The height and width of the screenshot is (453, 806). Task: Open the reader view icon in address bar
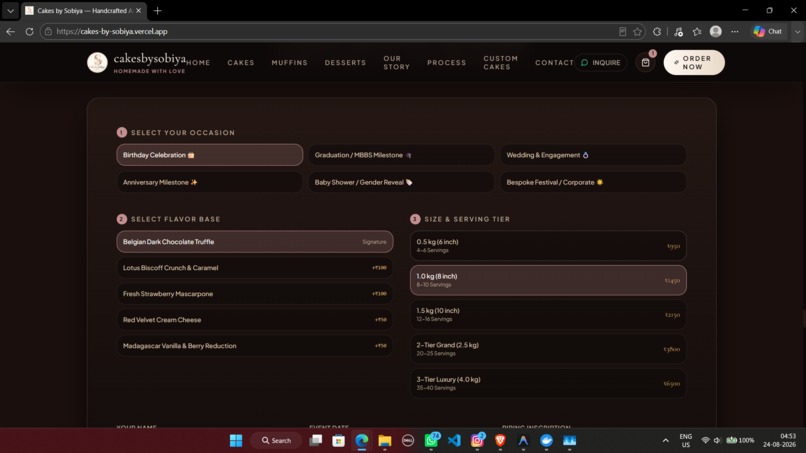(x=622, y=31)
